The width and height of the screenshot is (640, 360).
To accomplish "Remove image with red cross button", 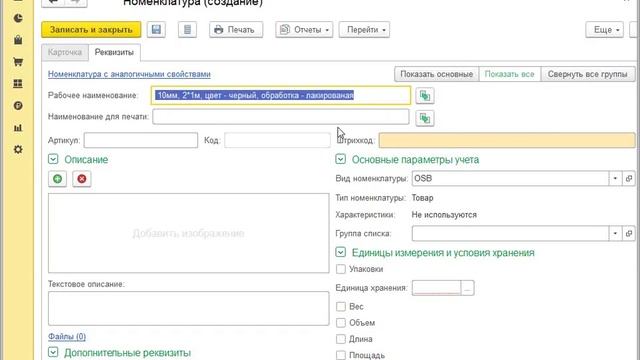I will point(82,179).
